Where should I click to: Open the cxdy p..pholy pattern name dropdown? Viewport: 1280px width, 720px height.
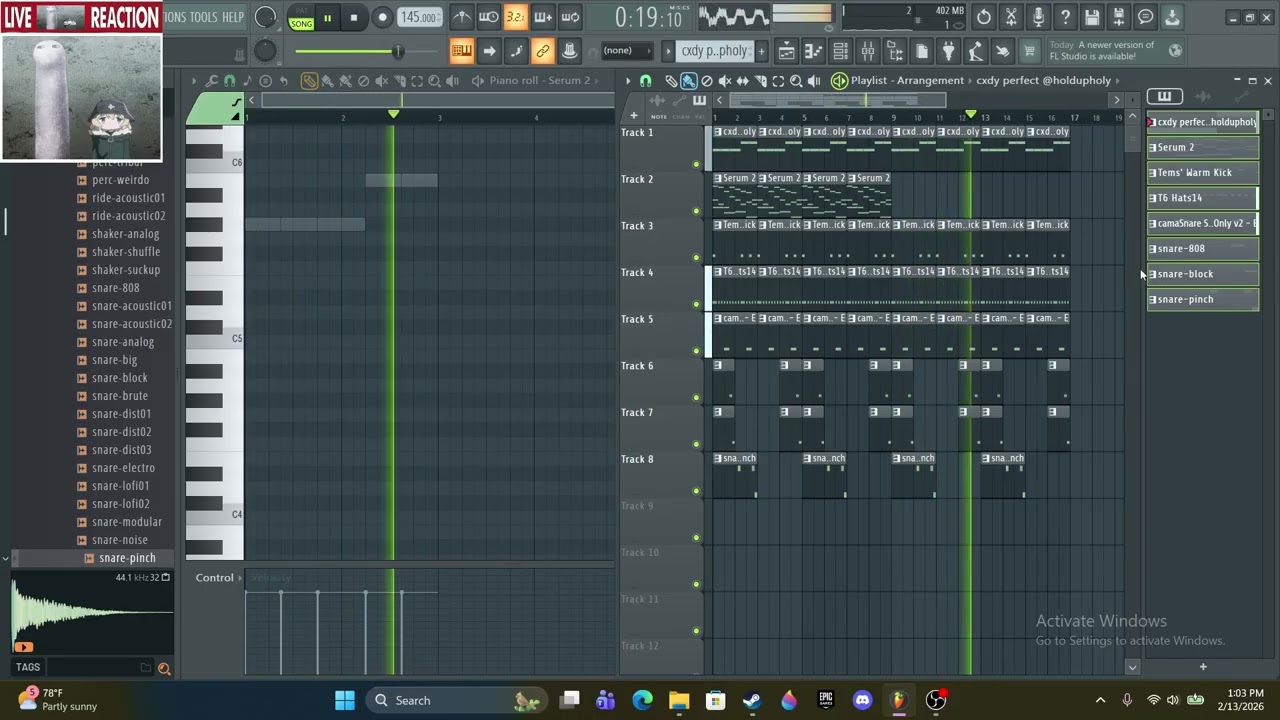pyautogui.click(x=714, y=51)
